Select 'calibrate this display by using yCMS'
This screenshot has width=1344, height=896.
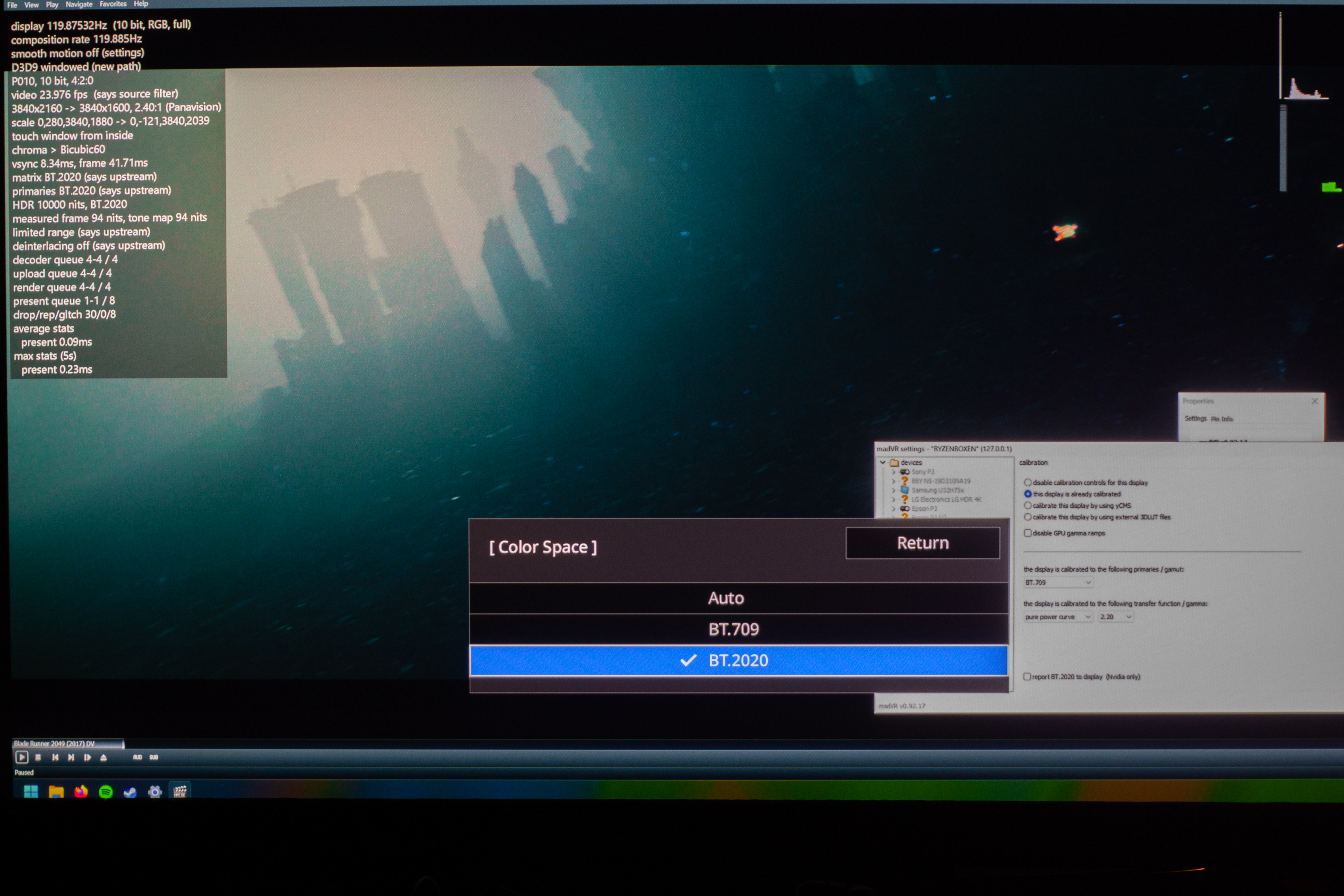pos(1028,505)
